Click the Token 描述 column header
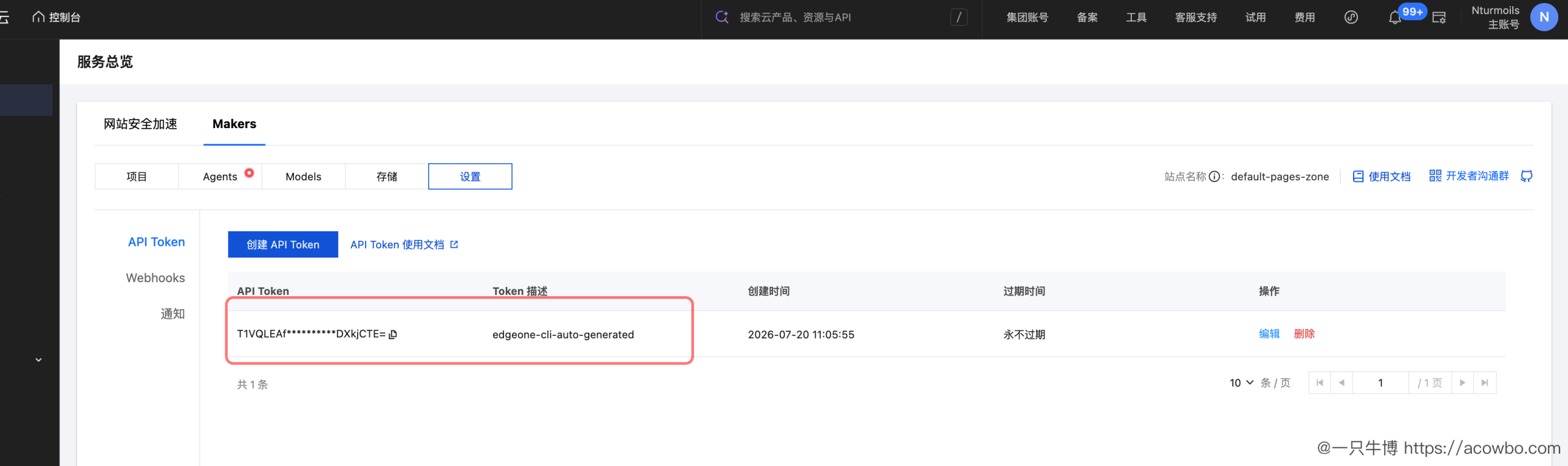Screen dimensions: 1568x466 (520, 291)
